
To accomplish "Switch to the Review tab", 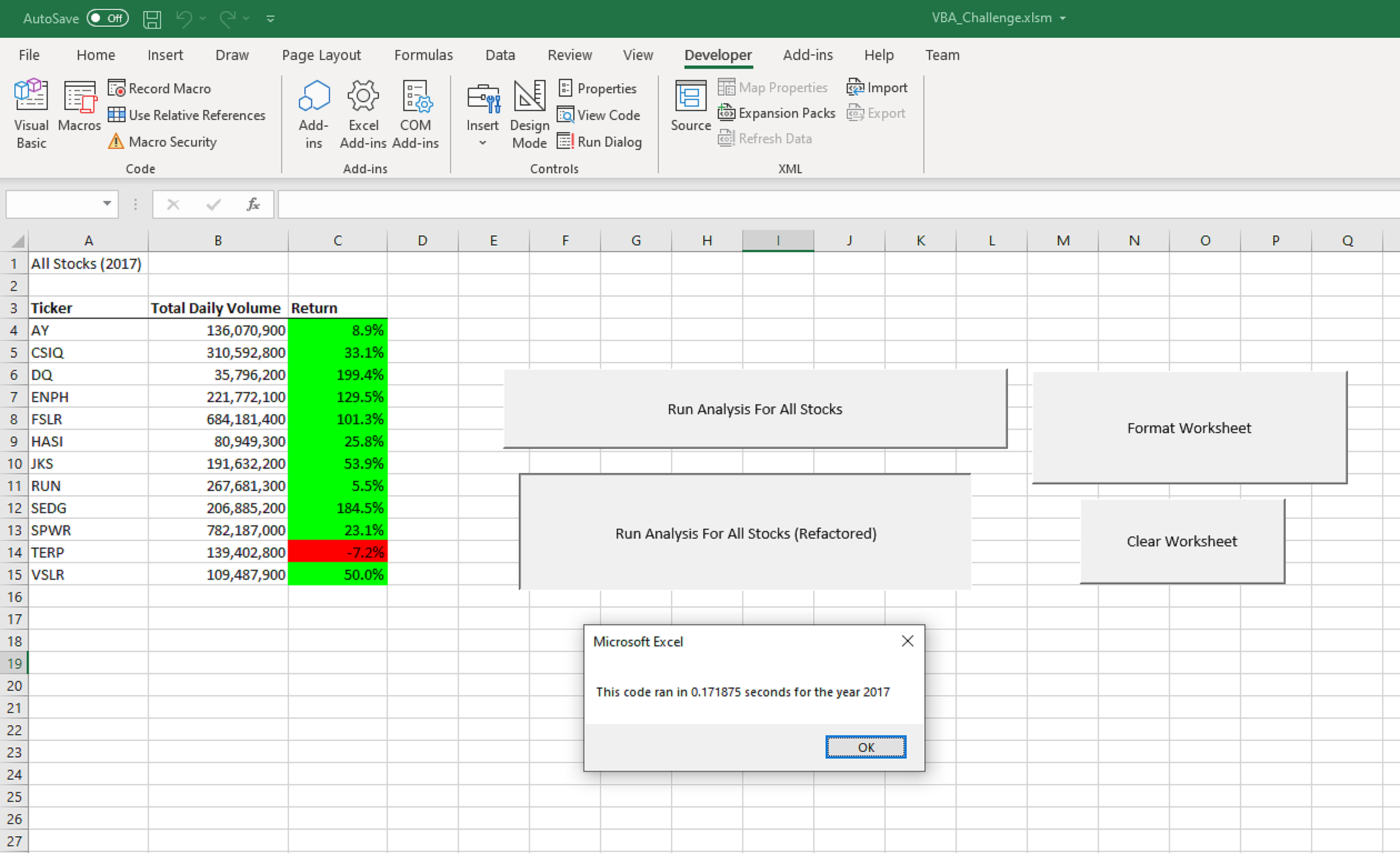I will point(569,55).
